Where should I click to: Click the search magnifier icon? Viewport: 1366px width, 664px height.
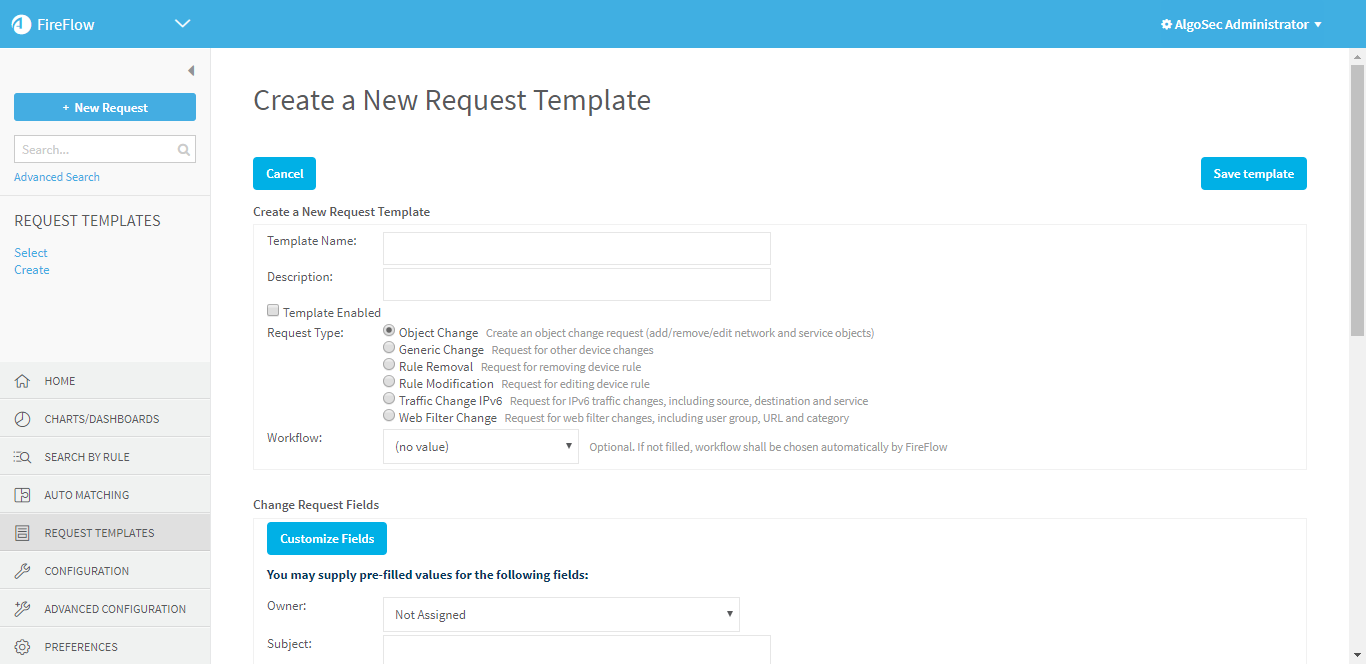click(184, 150)
